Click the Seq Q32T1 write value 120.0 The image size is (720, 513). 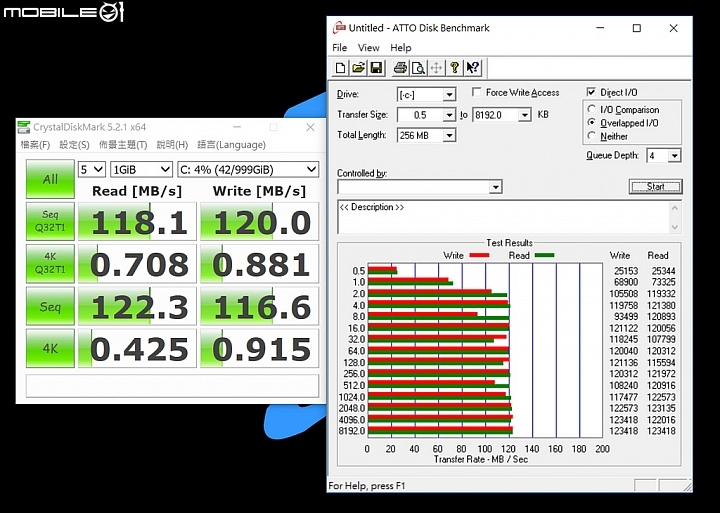coord(259,221)
